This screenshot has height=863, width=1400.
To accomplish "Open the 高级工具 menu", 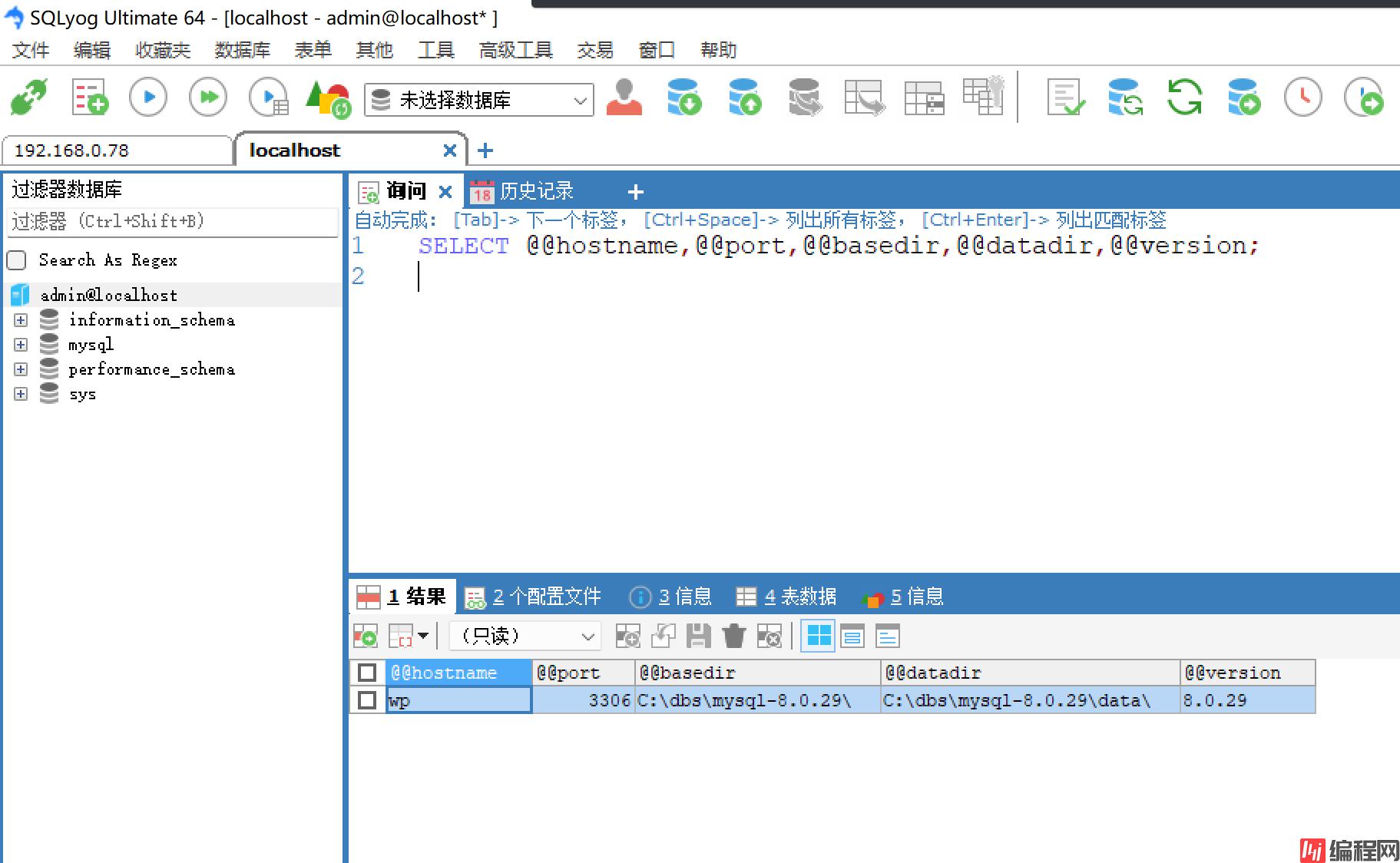I will [516, 50].
